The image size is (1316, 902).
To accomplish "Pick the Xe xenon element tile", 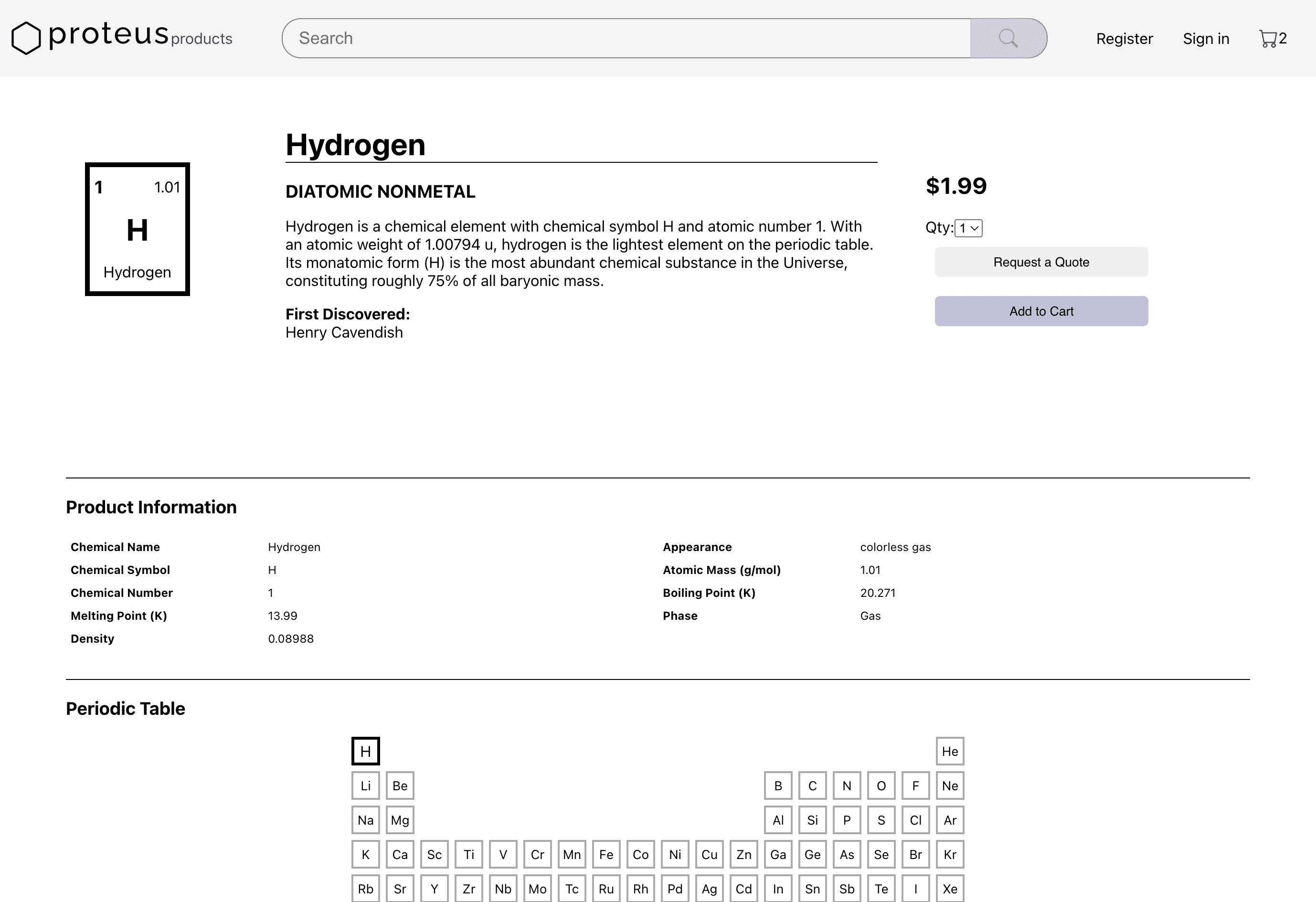I will (x=950, y=889).
